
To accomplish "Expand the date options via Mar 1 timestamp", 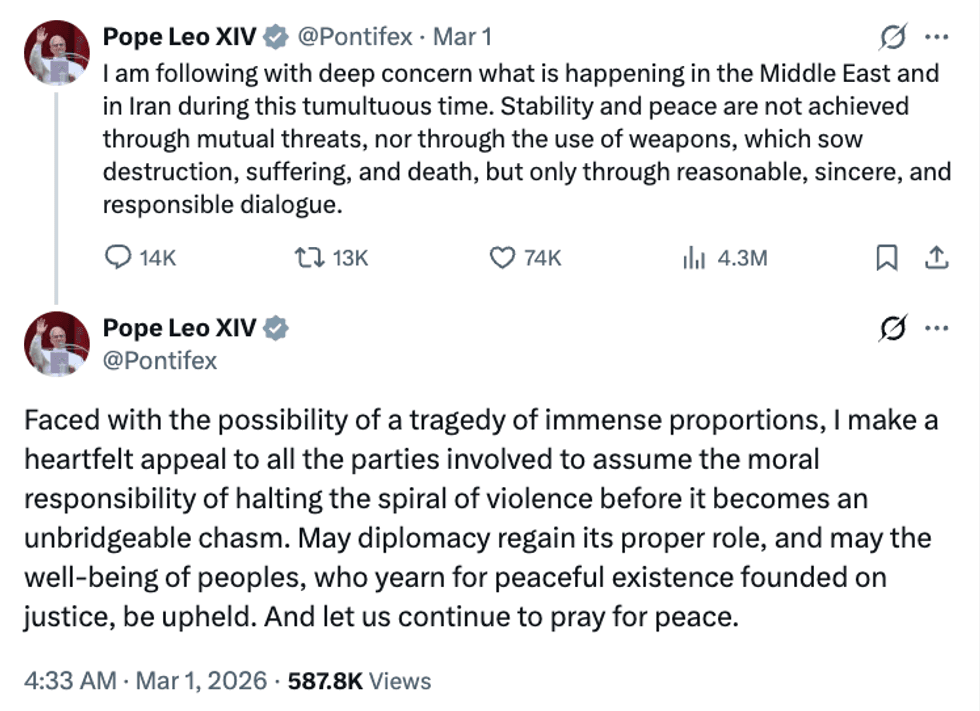I will [x=463, y=37].
